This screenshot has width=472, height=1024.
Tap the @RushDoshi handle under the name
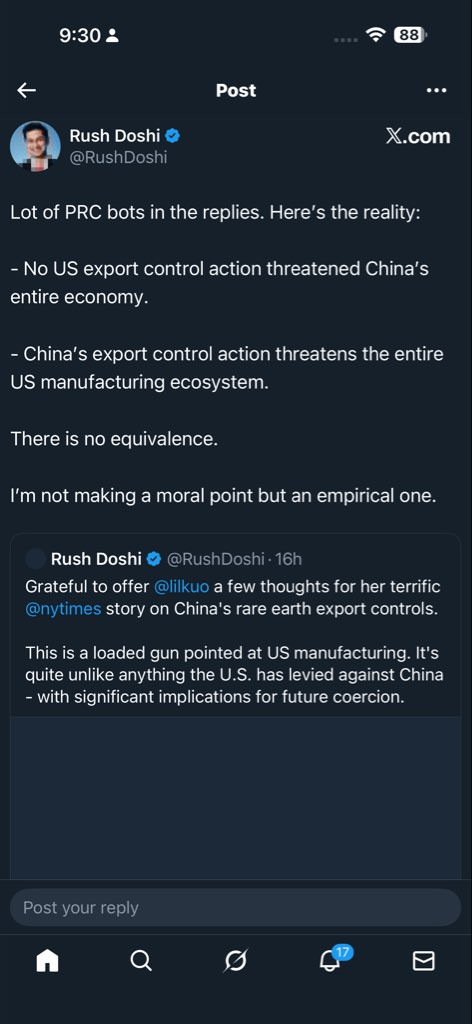pyautogui.click(x=119, y=157)
